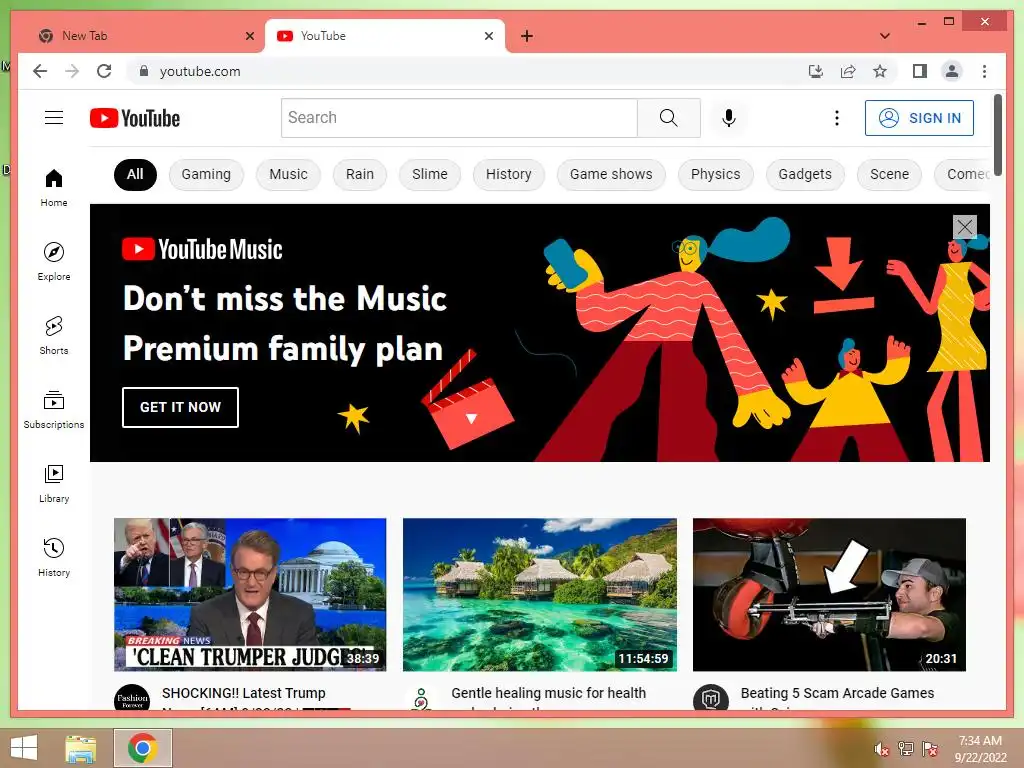Open Shorts in the sidebar
Image resolution: width=1024 pixels, height=768 pixels.
tap(54, 336)
